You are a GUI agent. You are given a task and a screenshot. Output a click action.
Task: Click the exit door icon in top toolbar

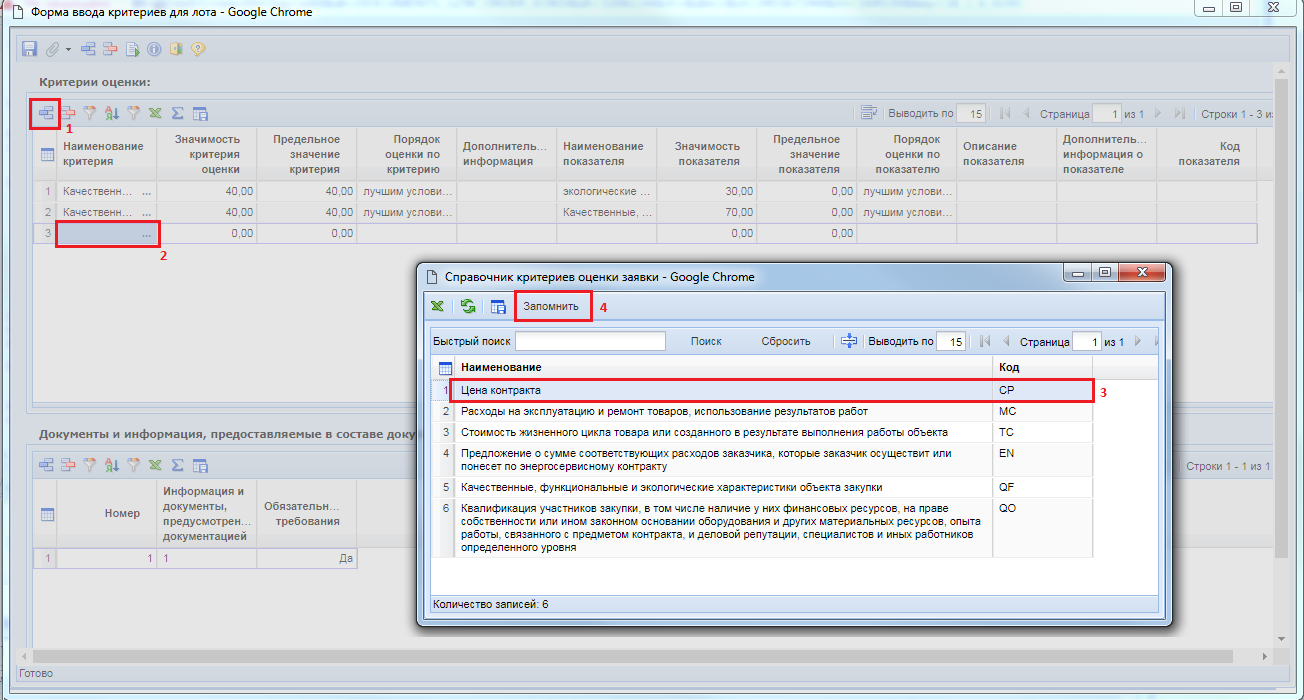[176, 48]
